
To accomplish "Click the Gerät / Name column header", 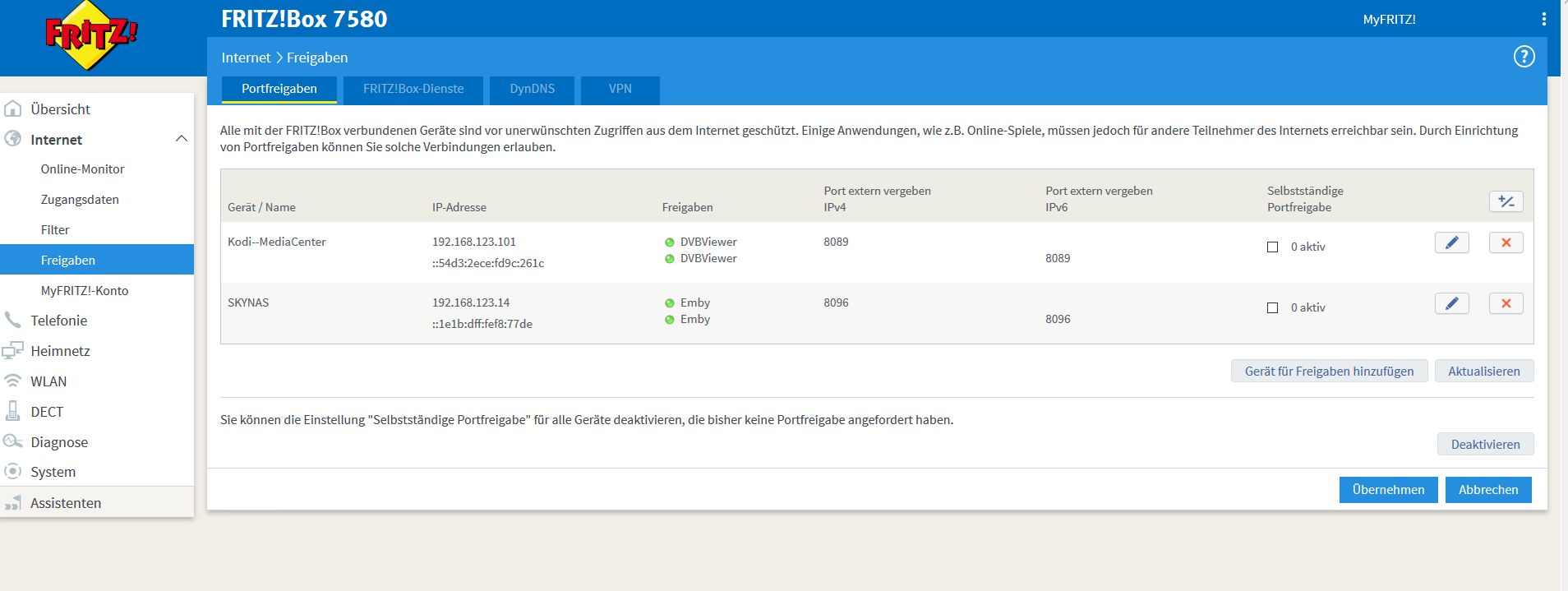I will coord(261,207).
